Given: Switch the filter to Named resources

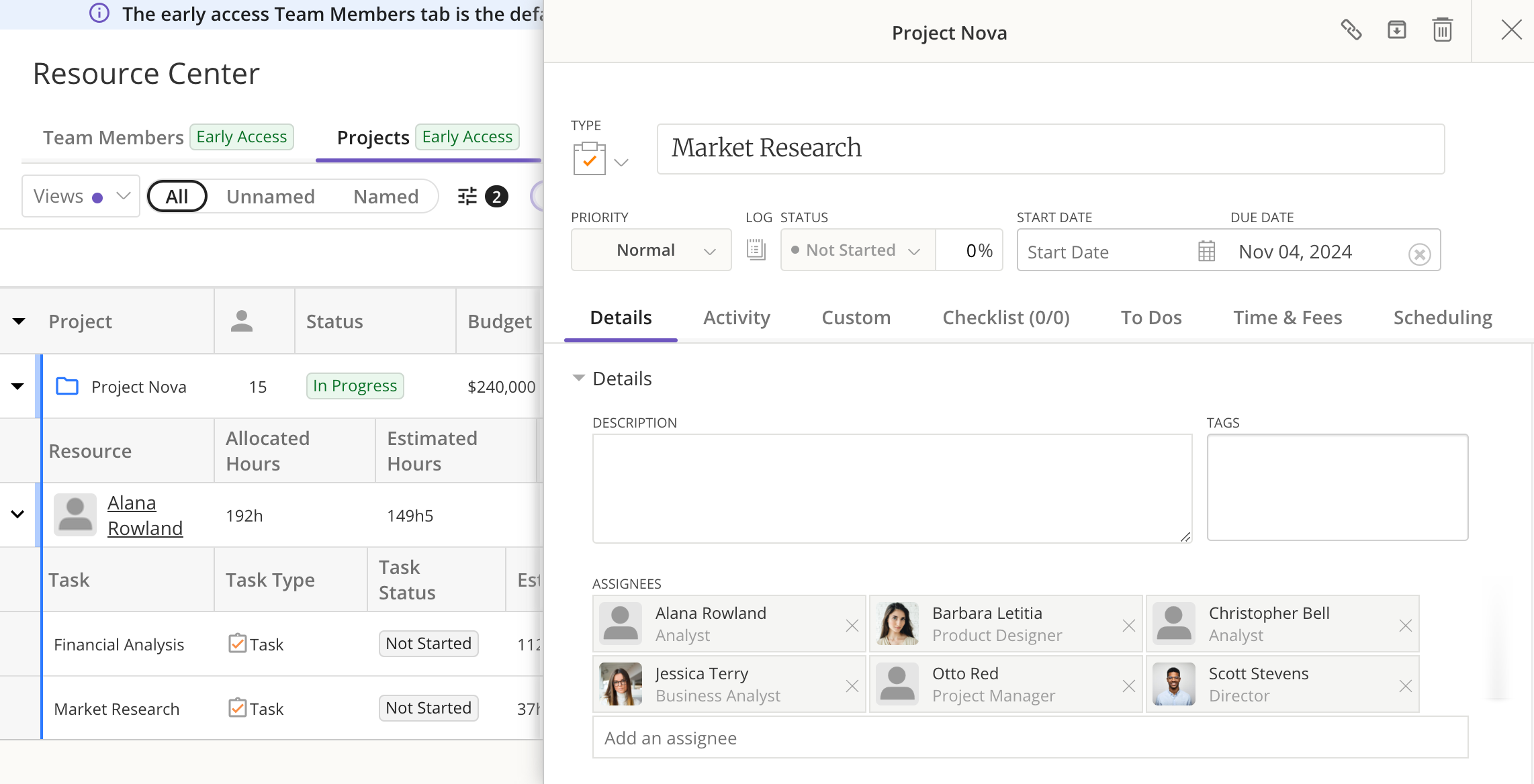Looking at the screenshot, I should coord(386,197).
